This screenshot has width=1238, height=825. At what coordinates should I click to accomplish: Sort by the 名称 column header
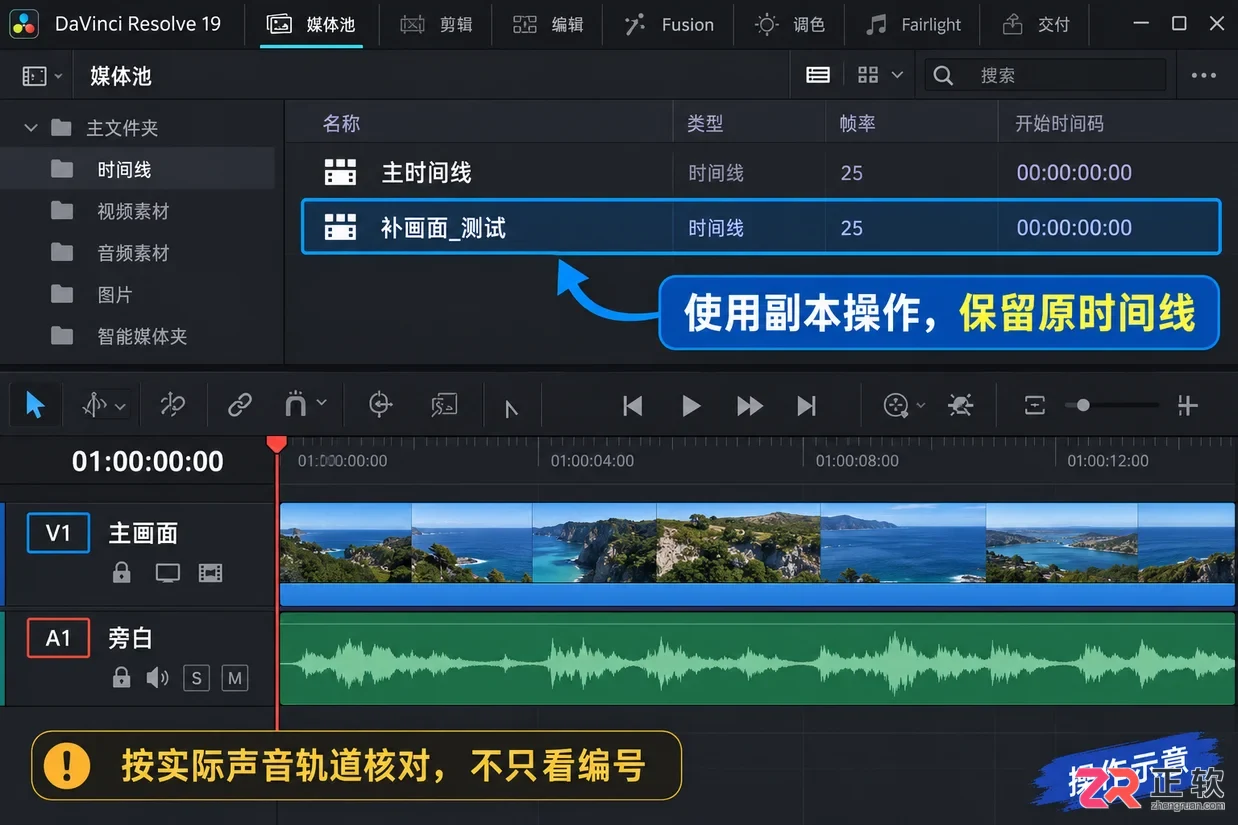pyautogui.click(x=341, y=123)
